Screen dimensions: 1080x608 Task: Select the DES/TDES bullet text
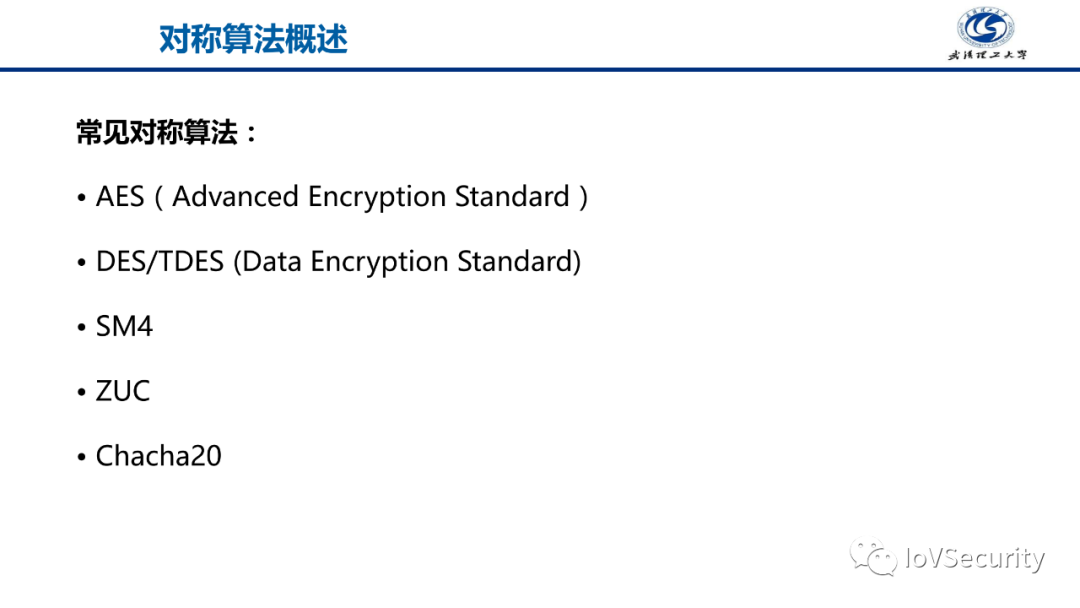tap(338, 262)
